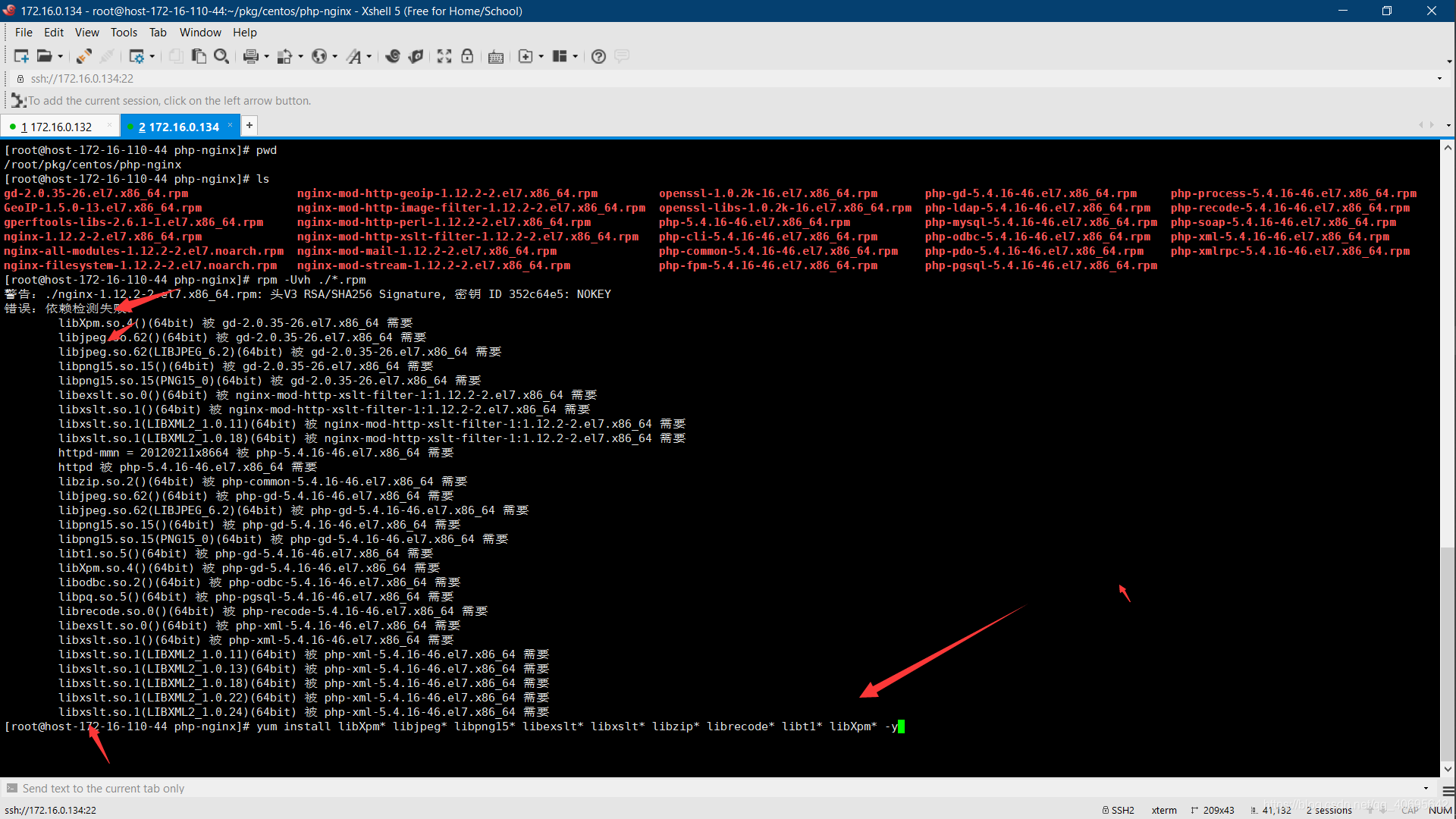
Task: Click the key/lock icon in toolbar
Action: coord(467,56)
